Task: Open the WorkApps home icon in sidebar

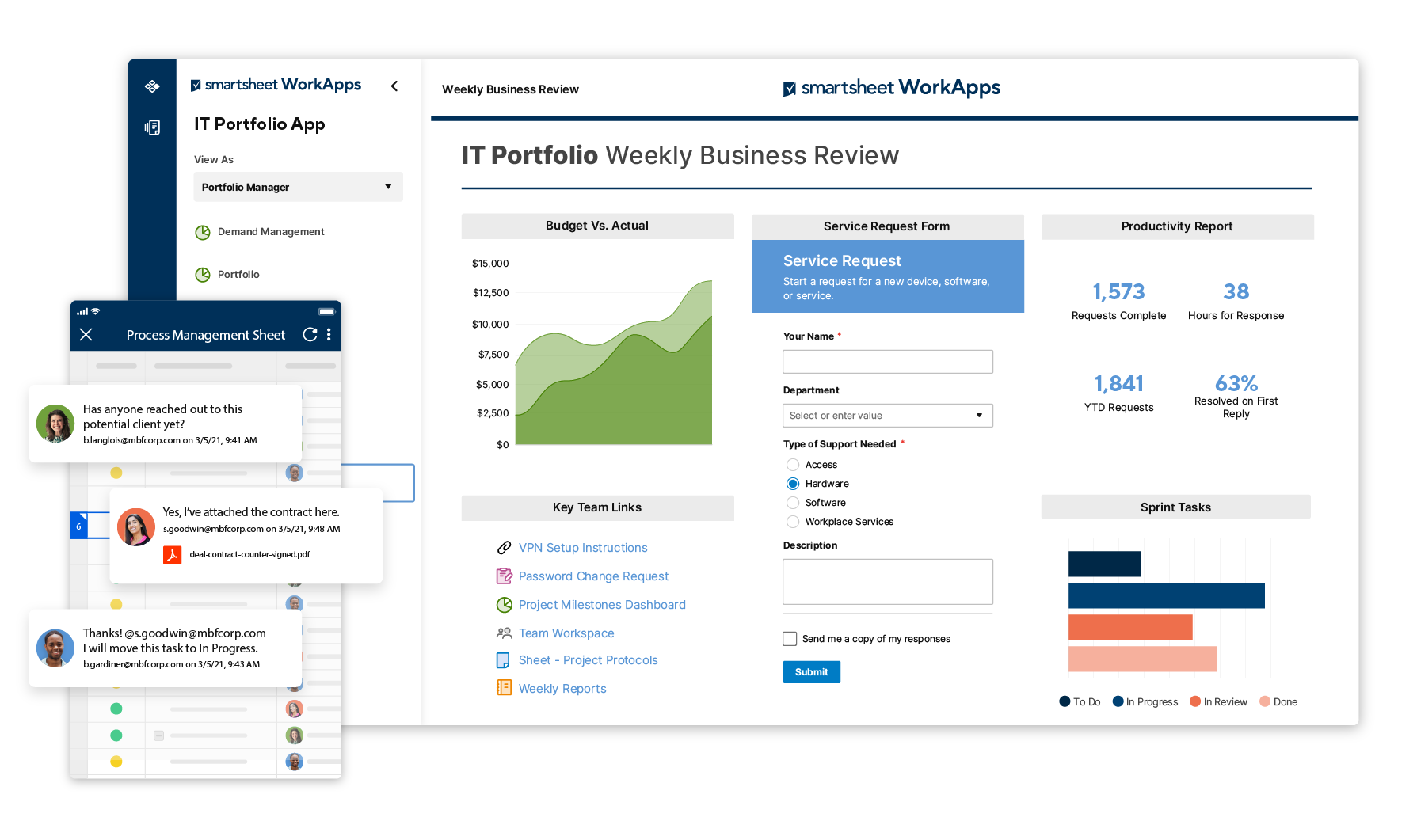Action: (152, 86)
